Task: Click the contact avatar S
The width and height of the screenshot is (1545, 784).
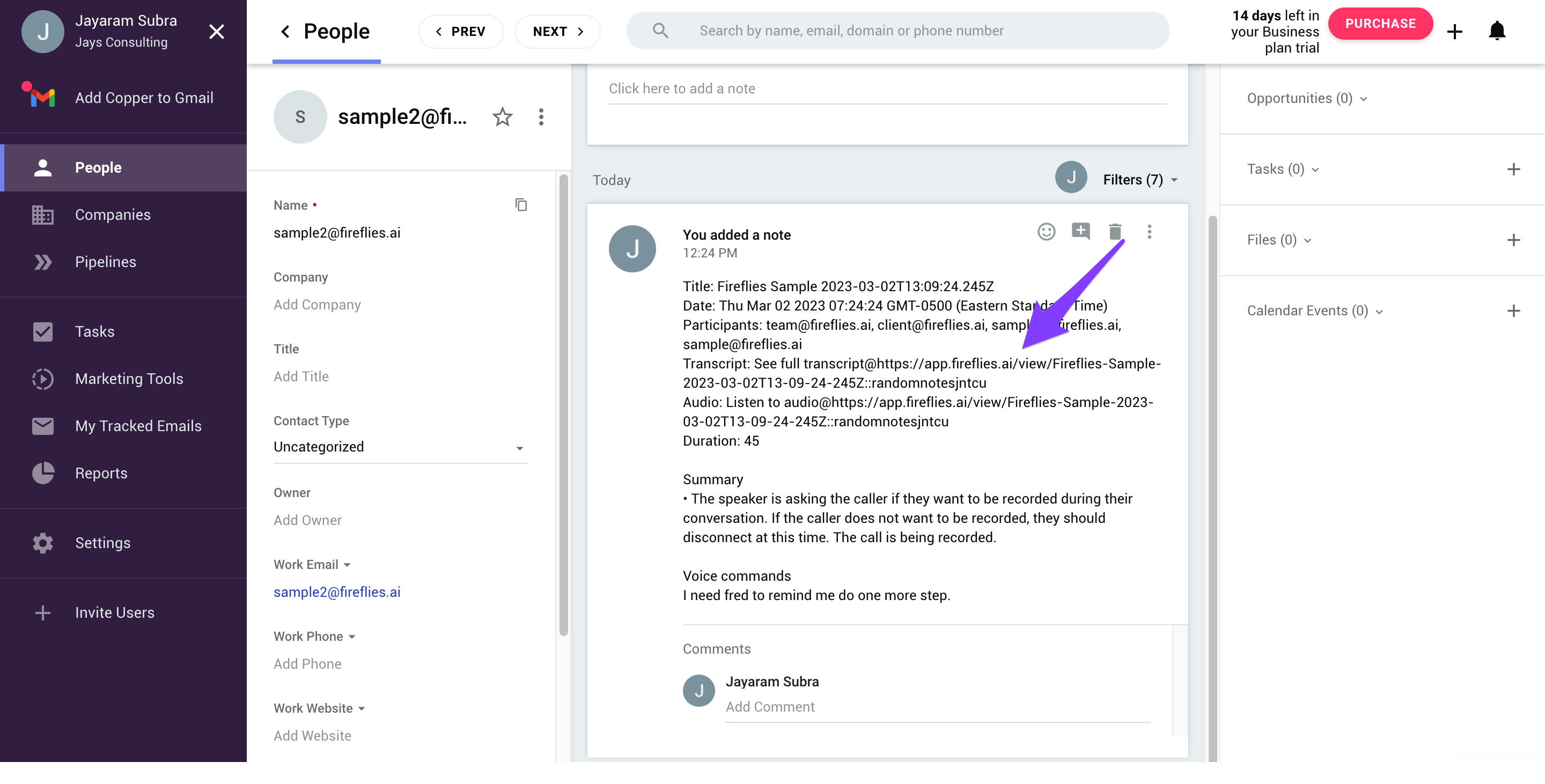Action: (x=300, y=117)
